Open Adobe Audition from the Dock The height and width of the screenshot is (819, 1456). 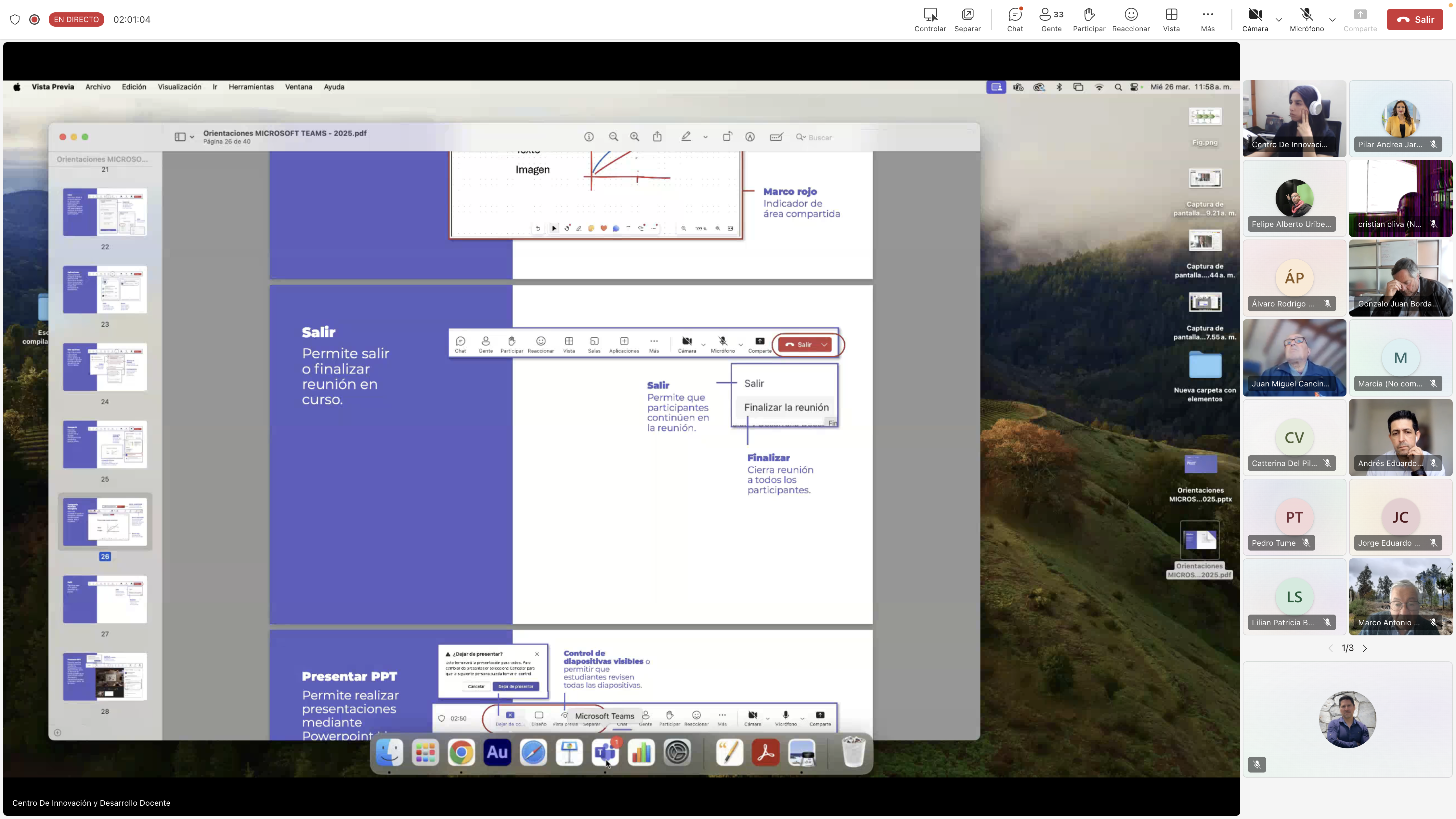coord(497,752)
